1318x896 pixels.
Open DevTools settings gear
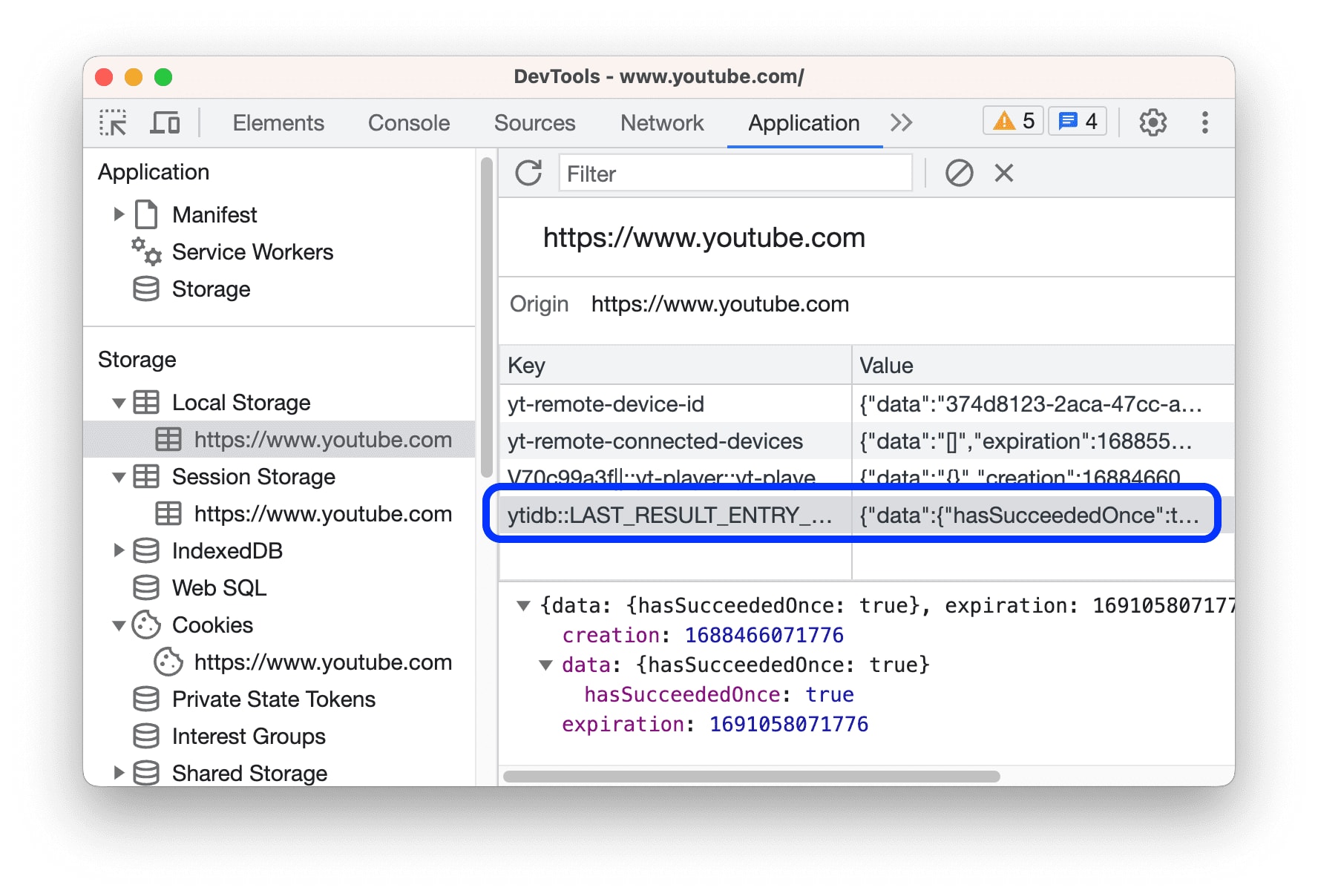[1153, 122]
